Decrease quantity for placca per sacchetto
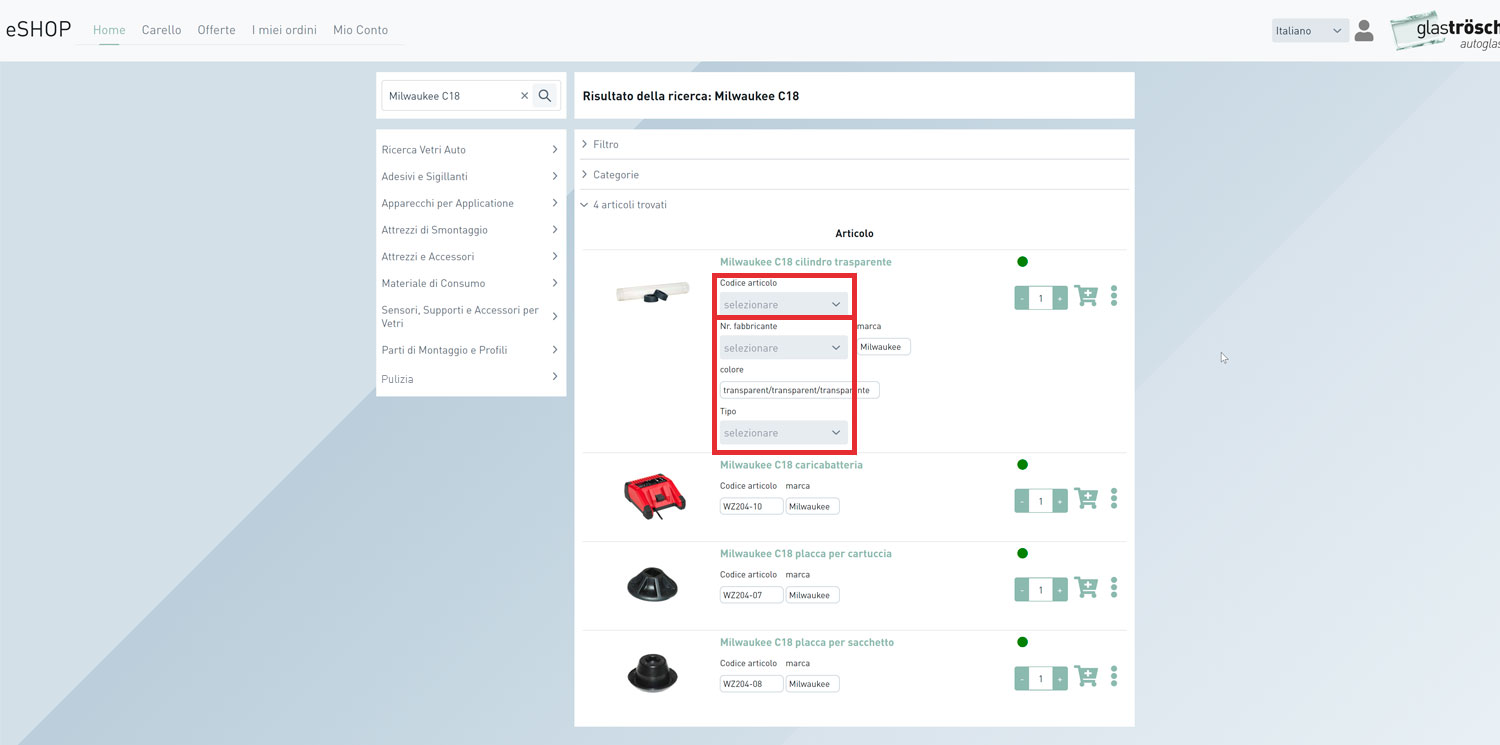 click(x=1022, y=678)
